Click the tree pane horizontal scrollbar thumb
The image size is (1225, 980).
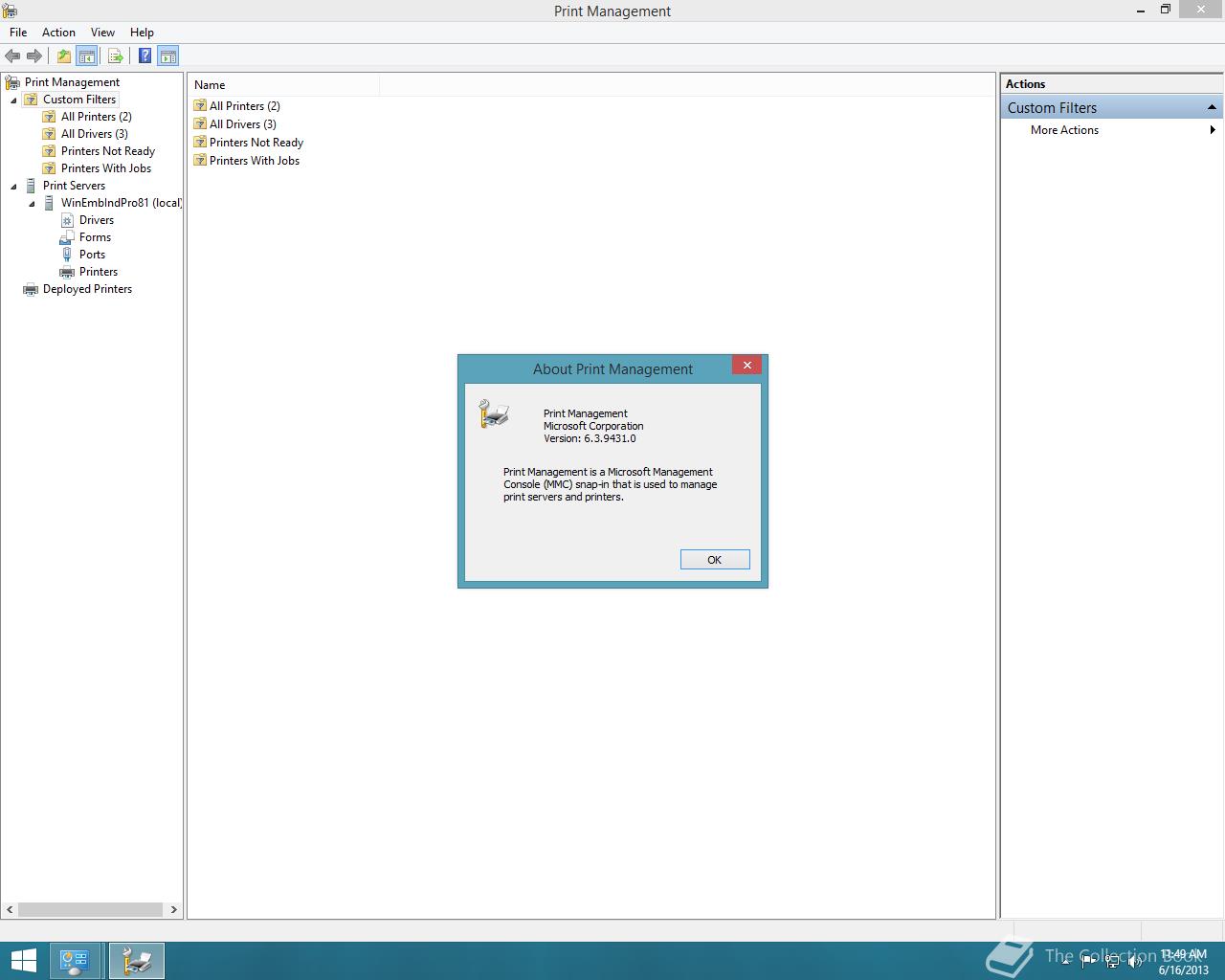tap(90, 909)
